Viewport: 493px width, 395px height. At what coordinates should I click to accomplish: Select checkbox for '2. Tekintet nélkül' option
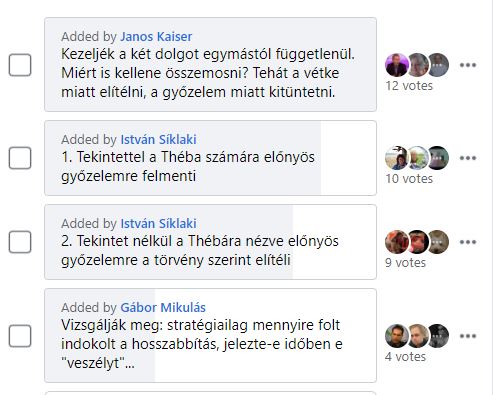click(20, 242)
